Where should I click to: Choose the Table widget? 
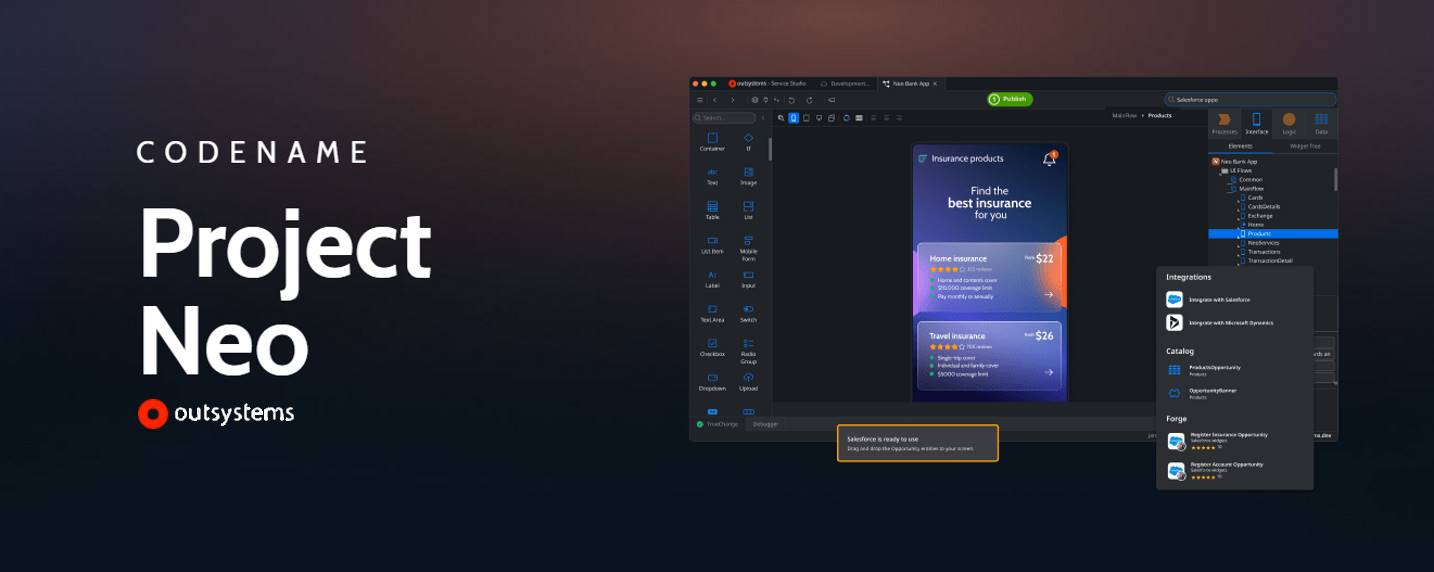coord(712,210)
